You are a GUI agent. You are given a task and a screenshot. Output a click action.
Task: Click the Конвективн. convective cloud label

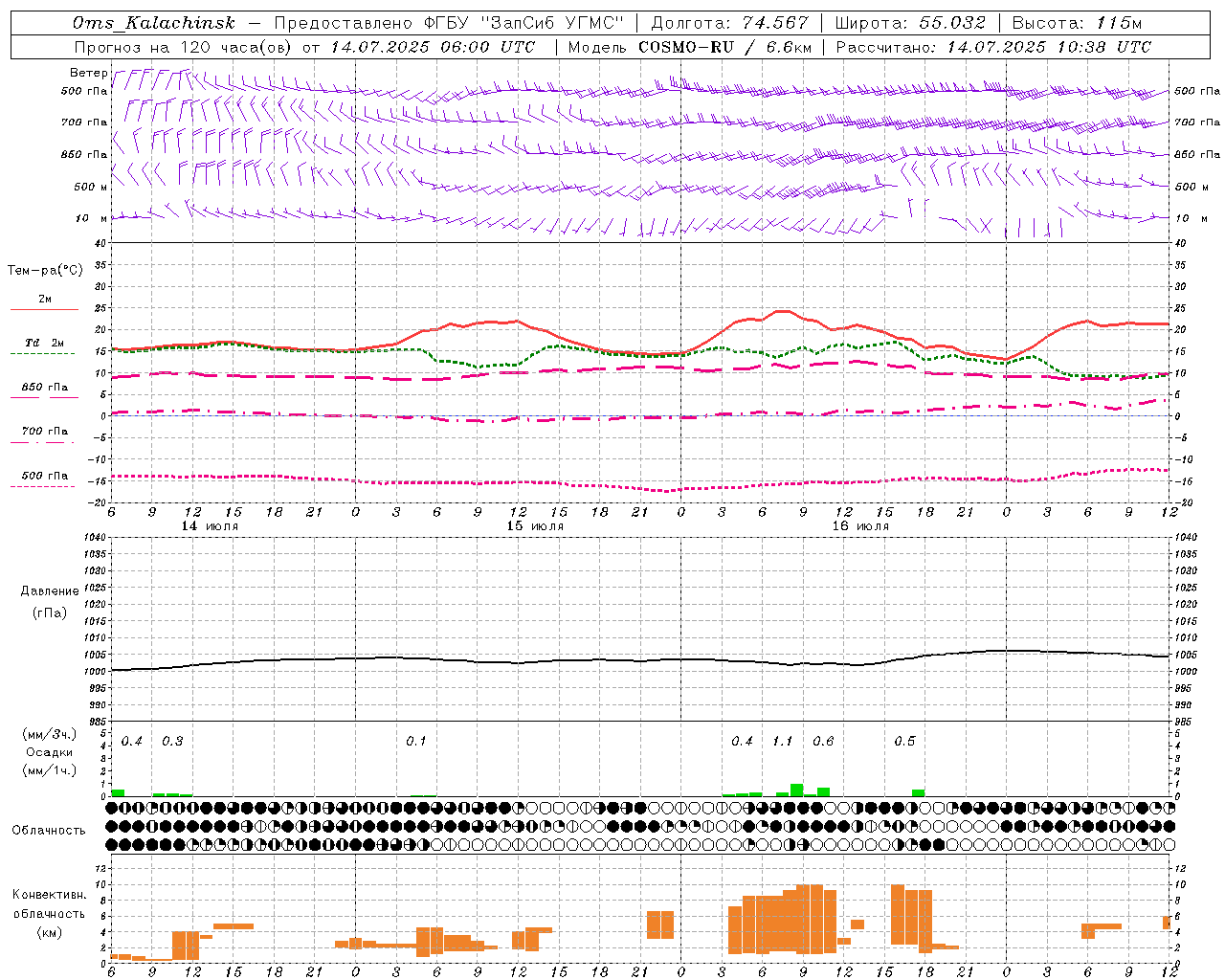click(50, 895)
